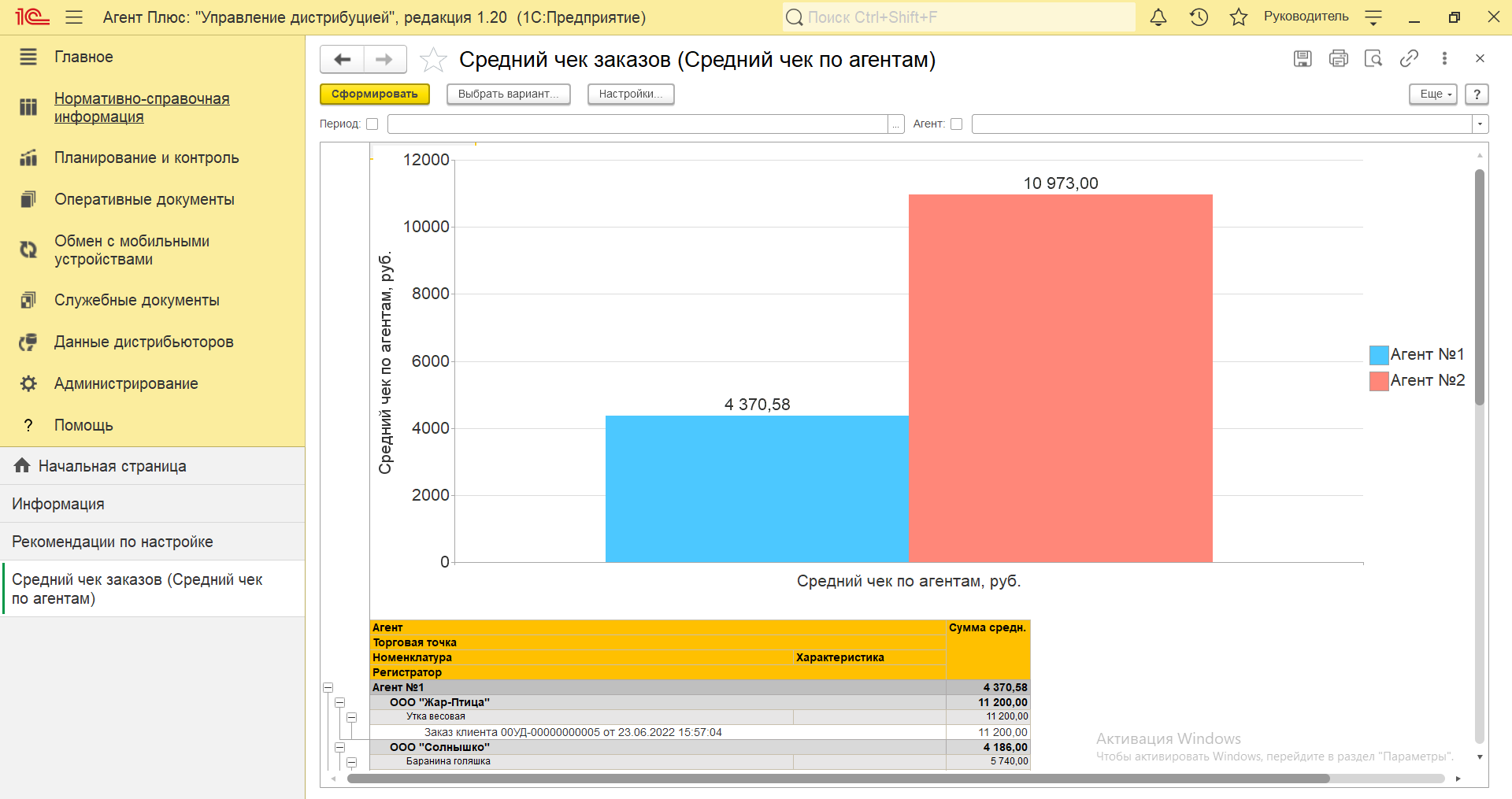Enable the Период checkbox
The width and height of the screenshot is (1512, 799).
(372, 124)
